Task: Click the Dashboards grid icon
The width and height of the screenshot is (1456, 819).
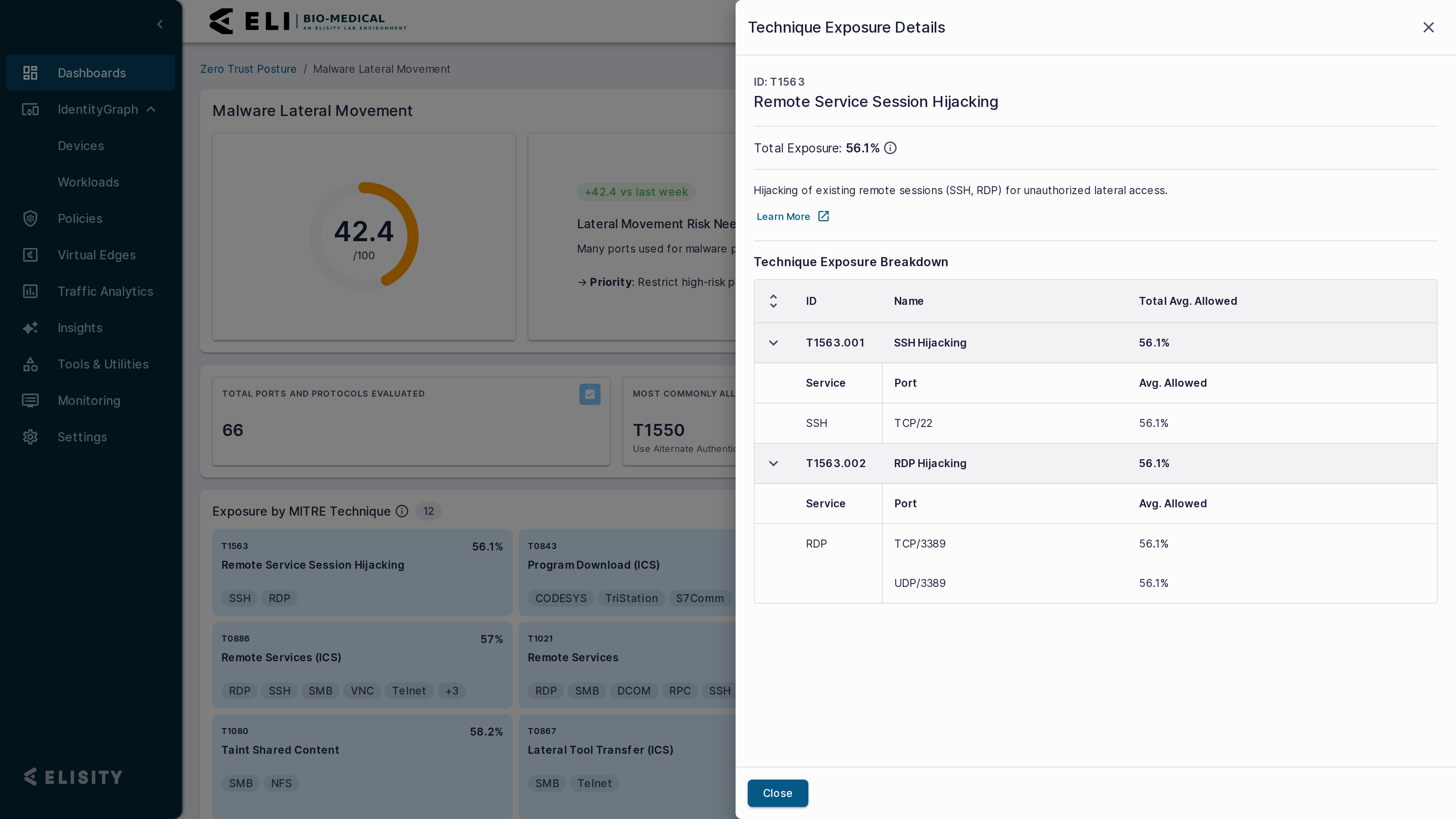Action: click(30, 73)
